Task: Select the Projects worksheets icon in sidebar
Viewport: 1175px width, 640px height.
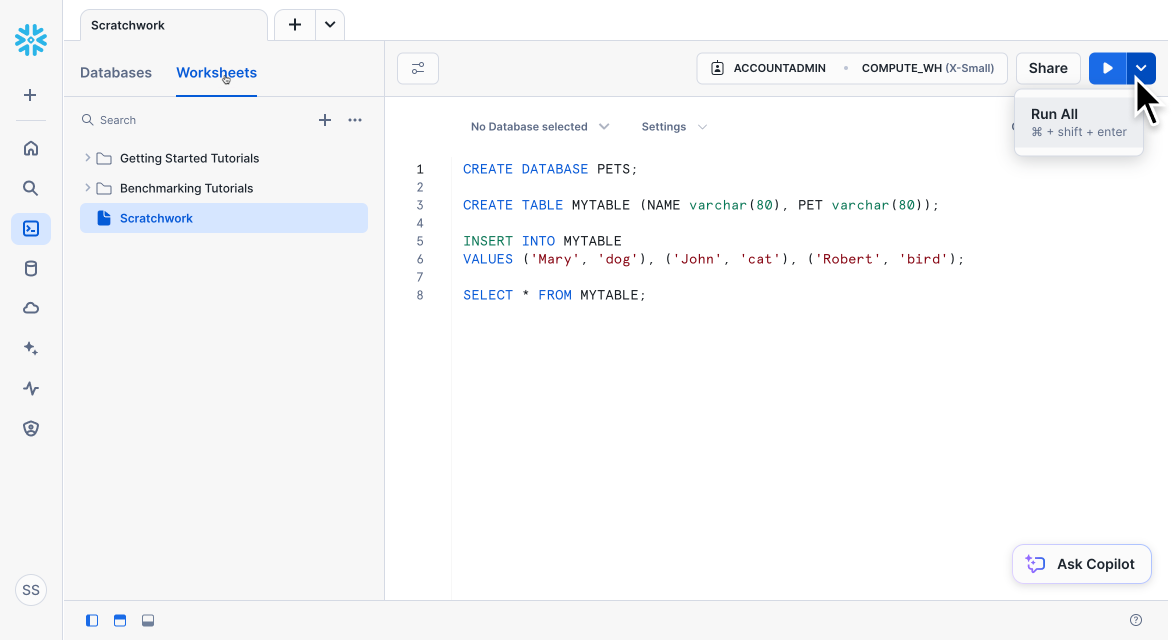Action: pyautogui.click(x=30, y=228)
